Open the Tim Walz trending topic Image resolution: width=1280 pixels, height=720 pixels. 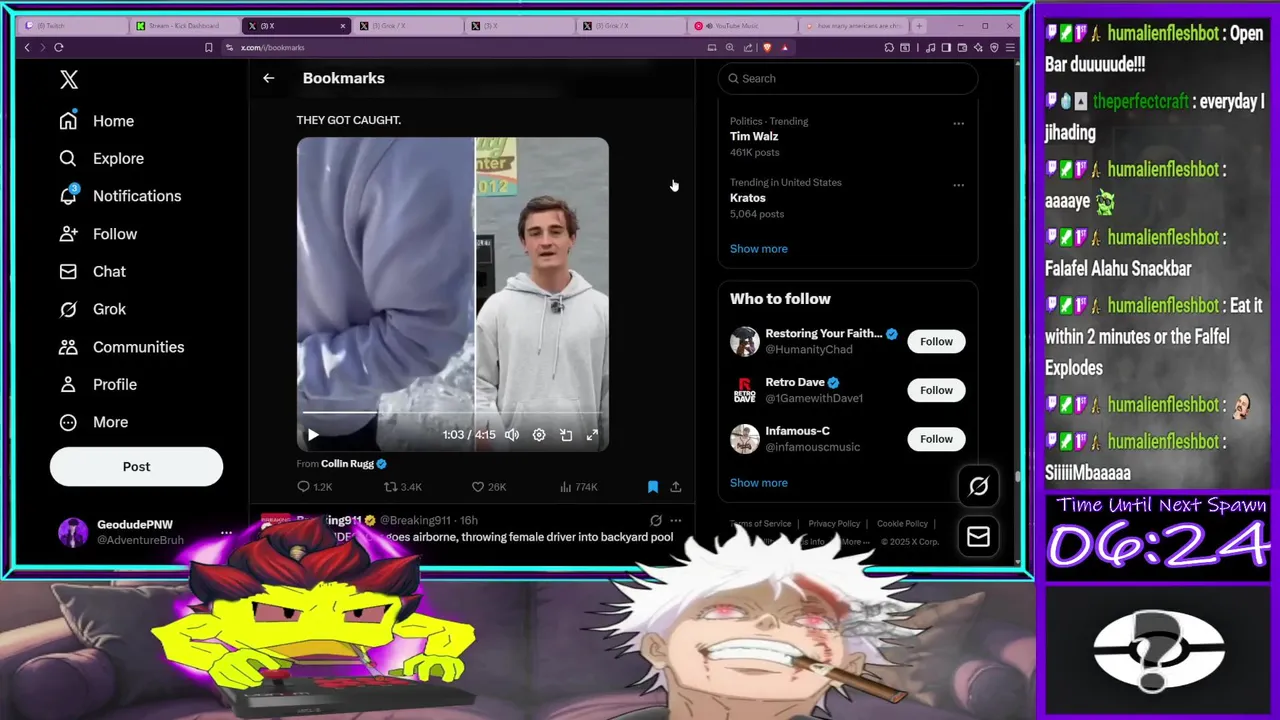[x=754, y=136]
